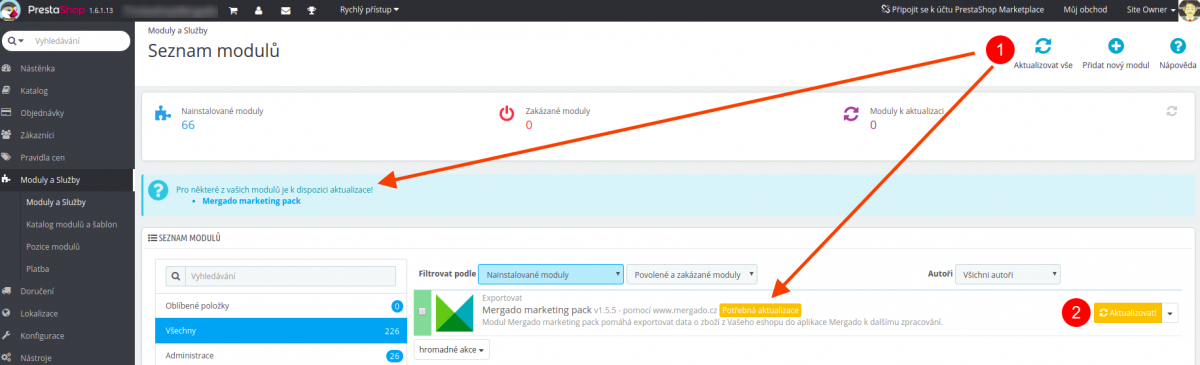
Task: Click the refresh icon in stats panel
Action: 1172,111
